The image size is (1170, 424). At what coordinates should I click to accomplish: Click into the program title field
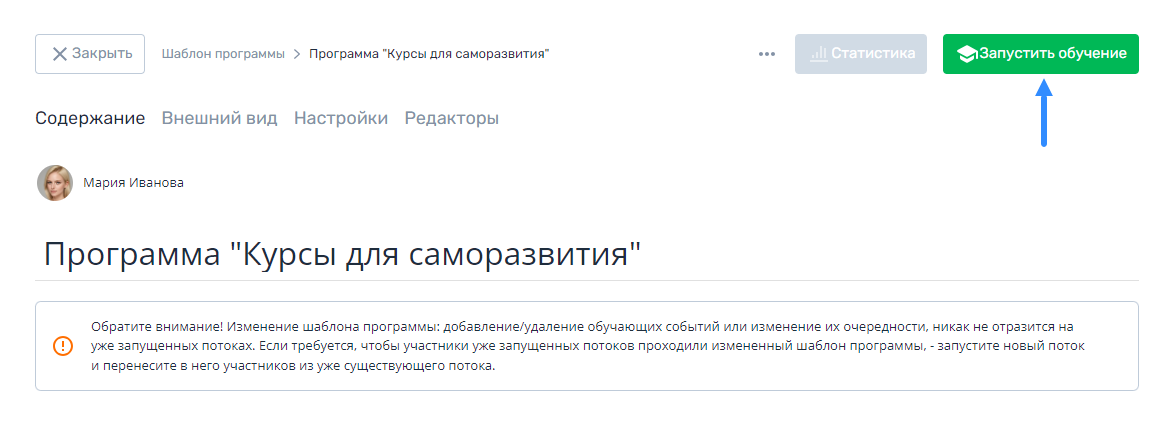[x=586, y=255]
